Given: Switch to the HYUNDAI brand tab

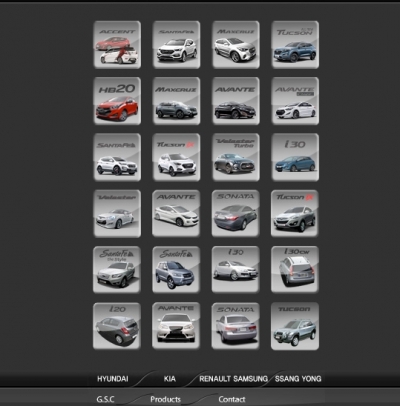Looking at the screenshot, I should [x=113, y=379].
